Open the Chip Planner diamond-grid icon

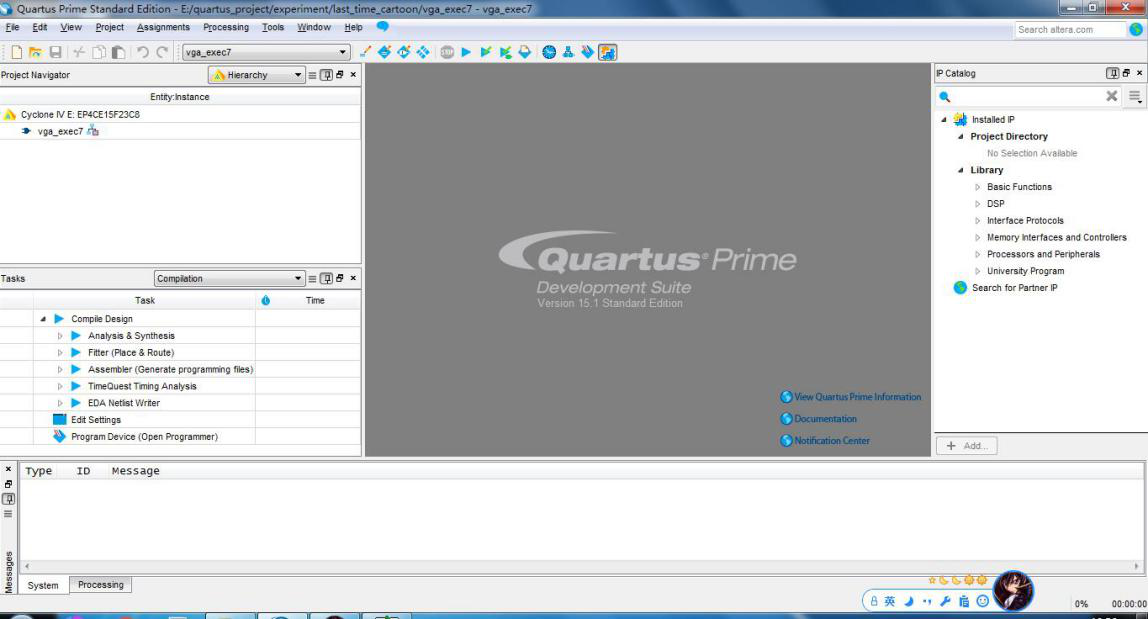pyautogui.click(x=423, y=52)
